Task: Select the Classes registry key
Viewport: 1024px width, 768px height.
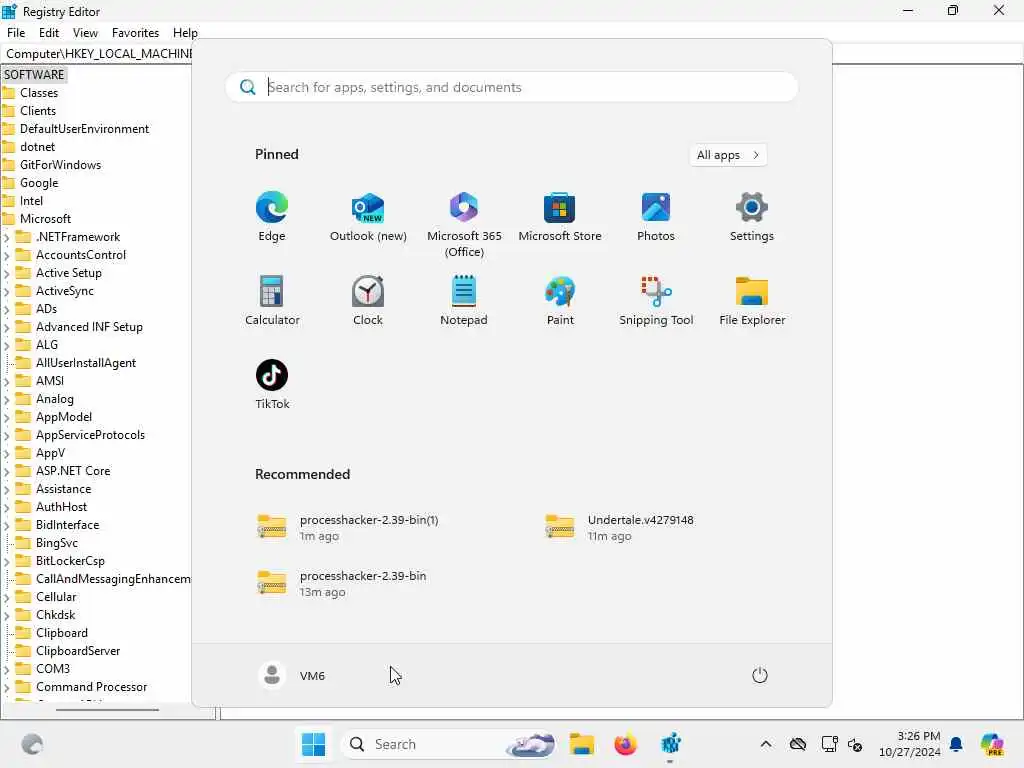Action: 39,93
